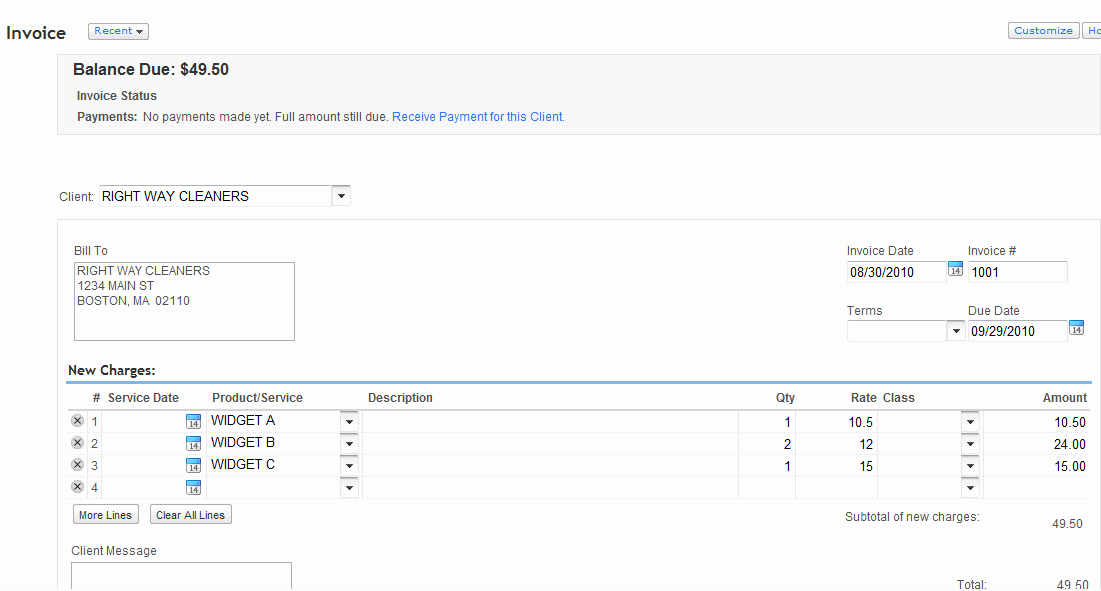Open Class dropdown for line 3
This screenshot has height=591, width=1101.
pos(970,466)
